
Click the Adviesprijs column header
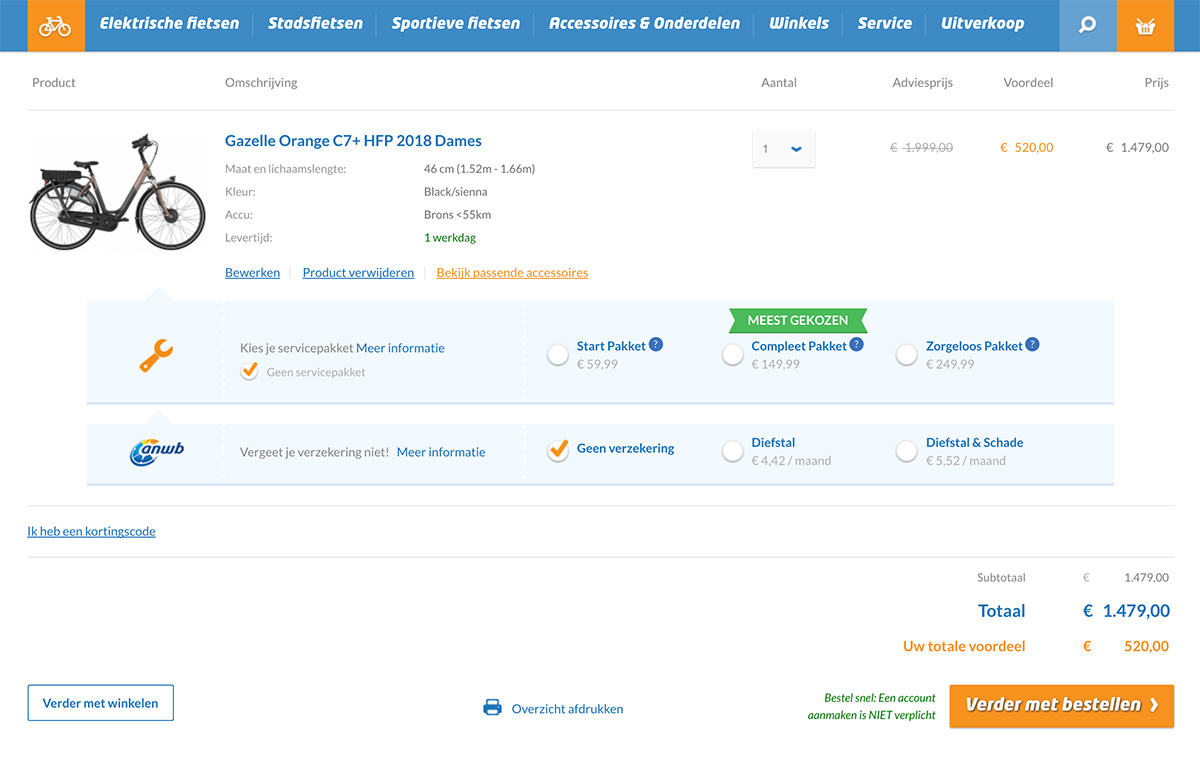(923, 83)
